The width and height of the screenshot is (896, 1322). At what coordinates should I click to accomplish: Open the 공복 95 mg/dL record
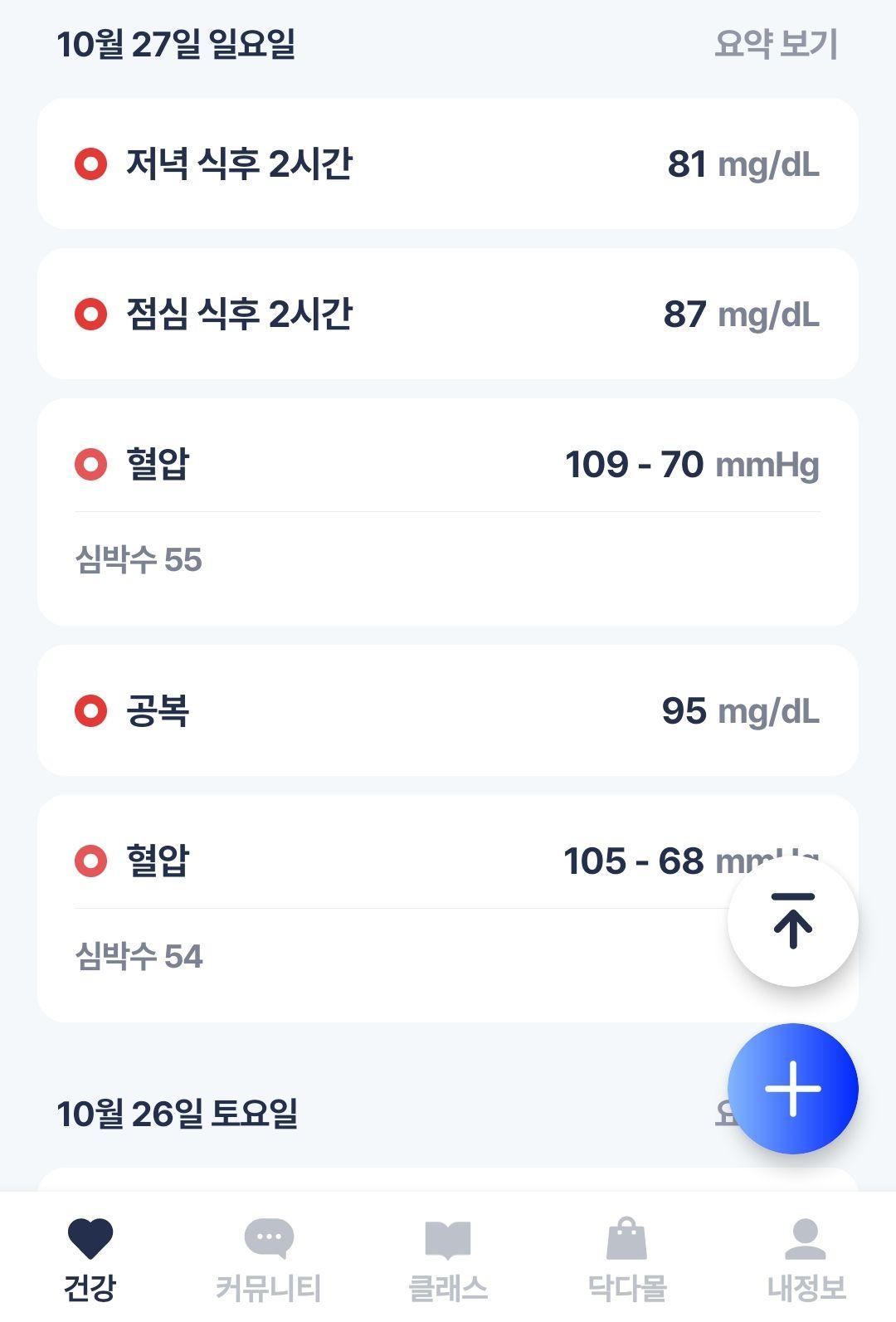pyautogui.click(x=448, y=710)
